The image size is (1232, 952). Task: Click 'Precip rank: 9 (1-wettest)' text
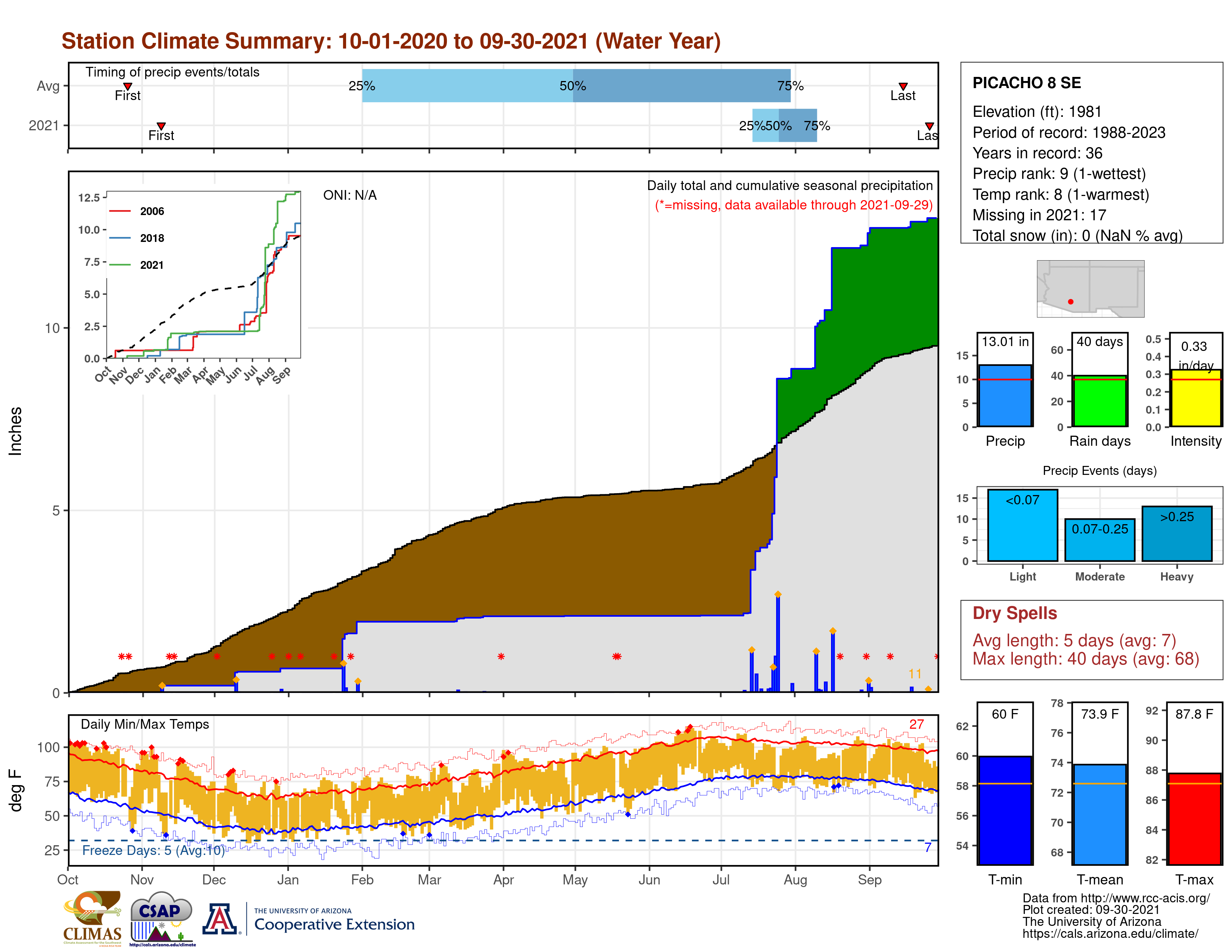(x=1059, y=174)
